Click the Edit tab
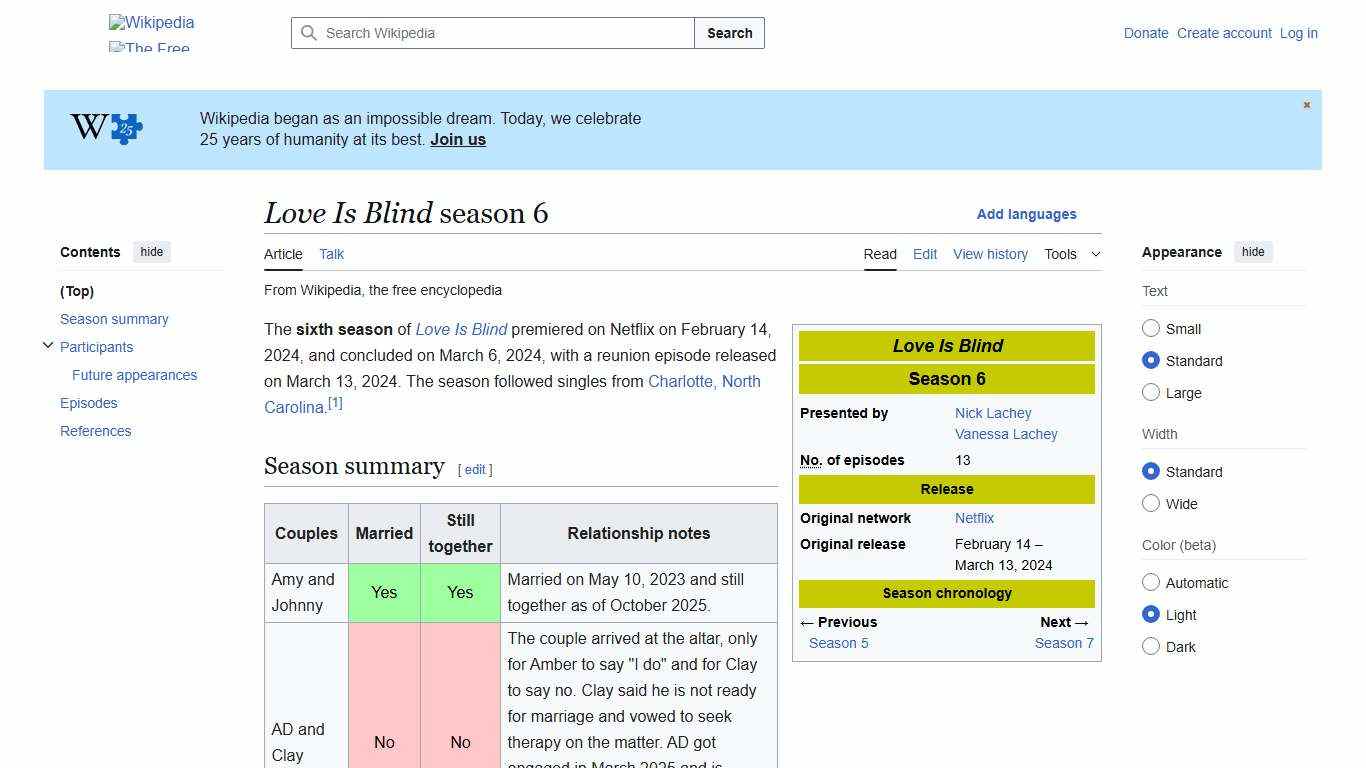Viewport: 1366px width, 768px height. click(924, 254)
